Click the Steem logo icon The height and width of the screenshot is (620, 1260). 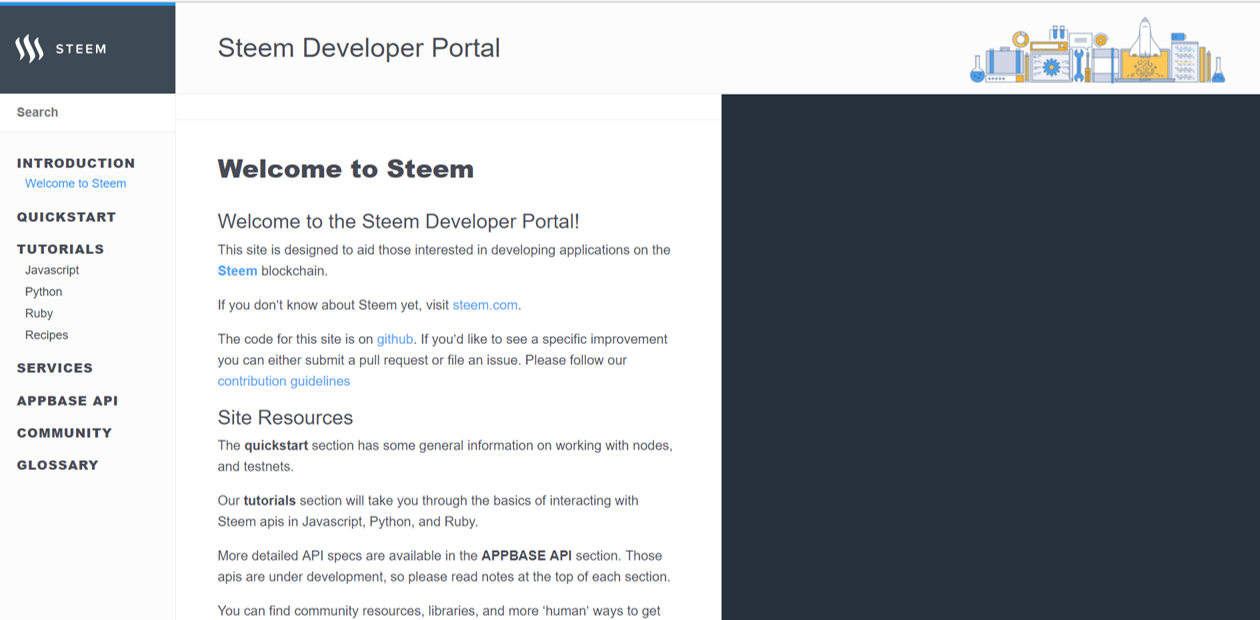tap(30, 48)
